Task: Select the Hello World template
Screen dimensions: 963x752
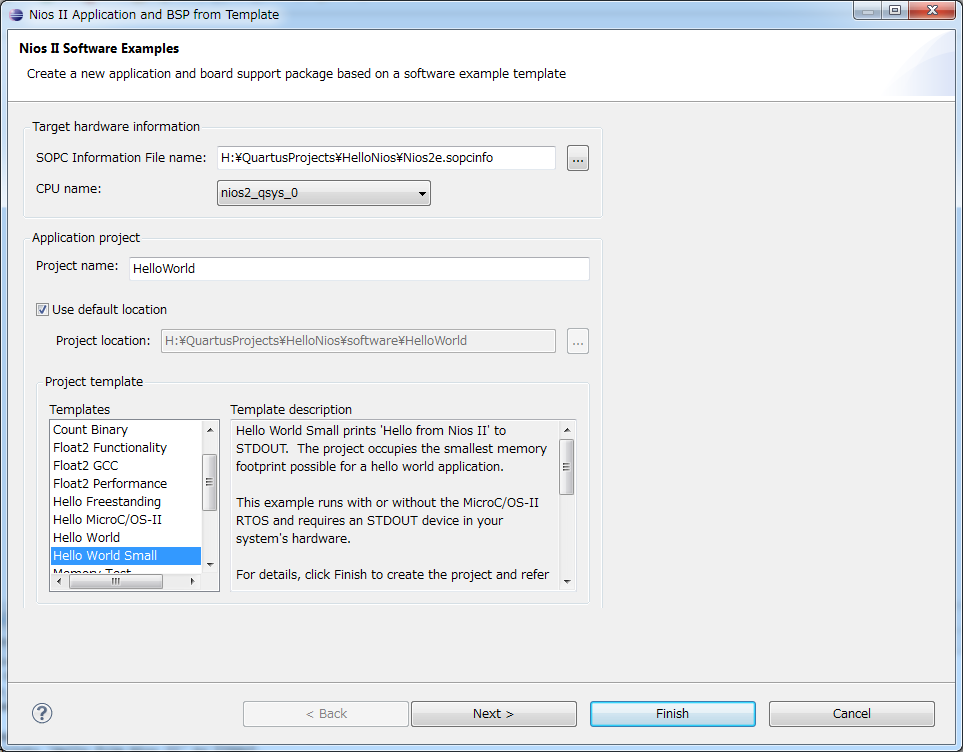Action: (x=126, y=538)
